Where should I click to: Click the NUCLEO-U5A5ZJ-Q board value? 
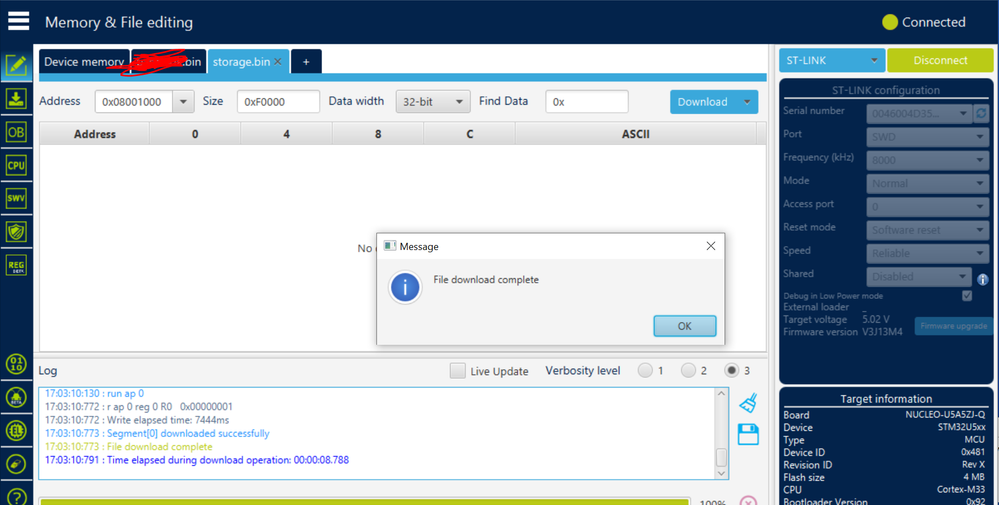(x=945, y=415)
